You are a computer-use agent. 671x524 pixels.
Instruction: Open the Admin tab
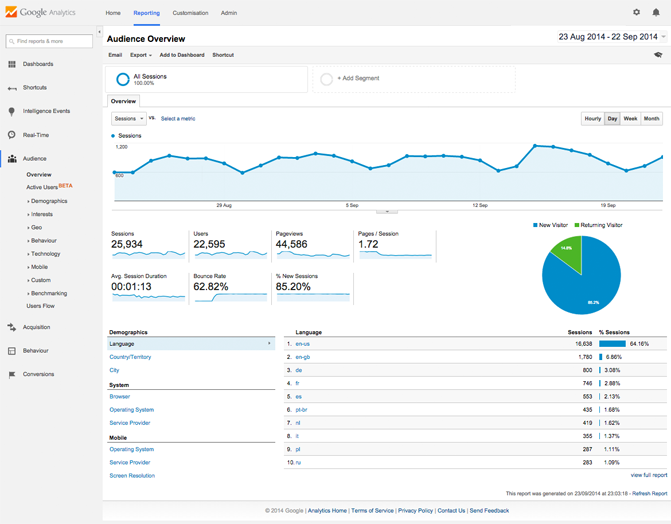pyautogui.click(x=229, y=13)
